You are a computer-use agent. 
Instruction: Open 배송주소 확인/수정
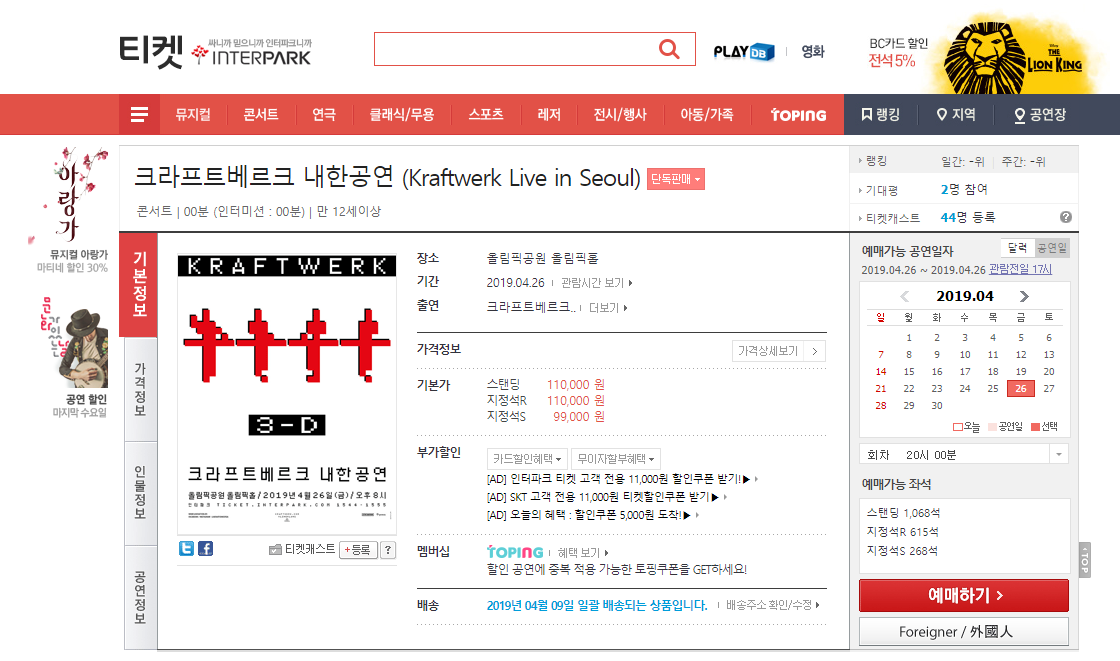[772, 605]
